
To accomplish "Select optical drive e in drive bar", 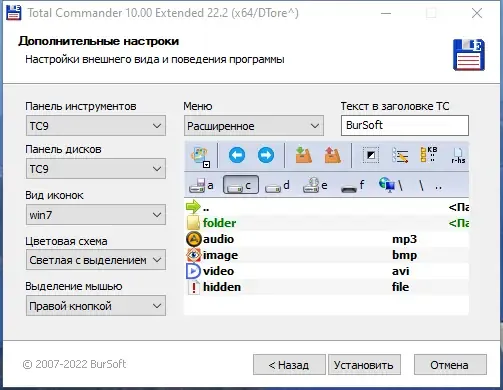I will click(x=315, y=185).
